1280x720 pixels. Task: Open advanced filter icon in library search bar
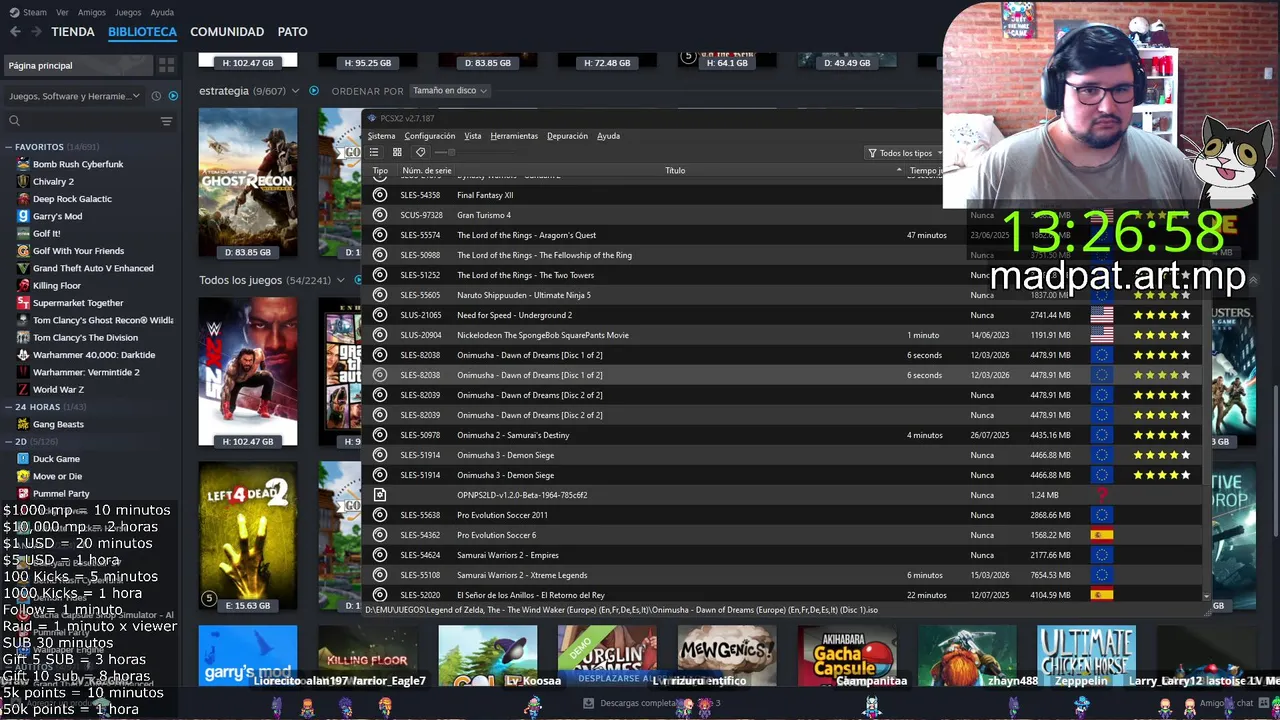(x=166, y=121)
